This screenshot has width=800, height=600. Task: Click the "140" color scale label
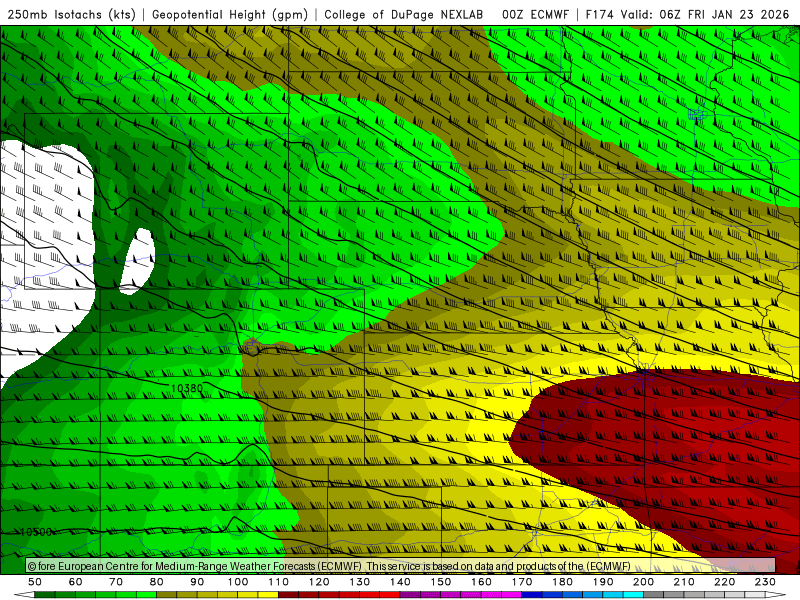[x=400, y=582]
